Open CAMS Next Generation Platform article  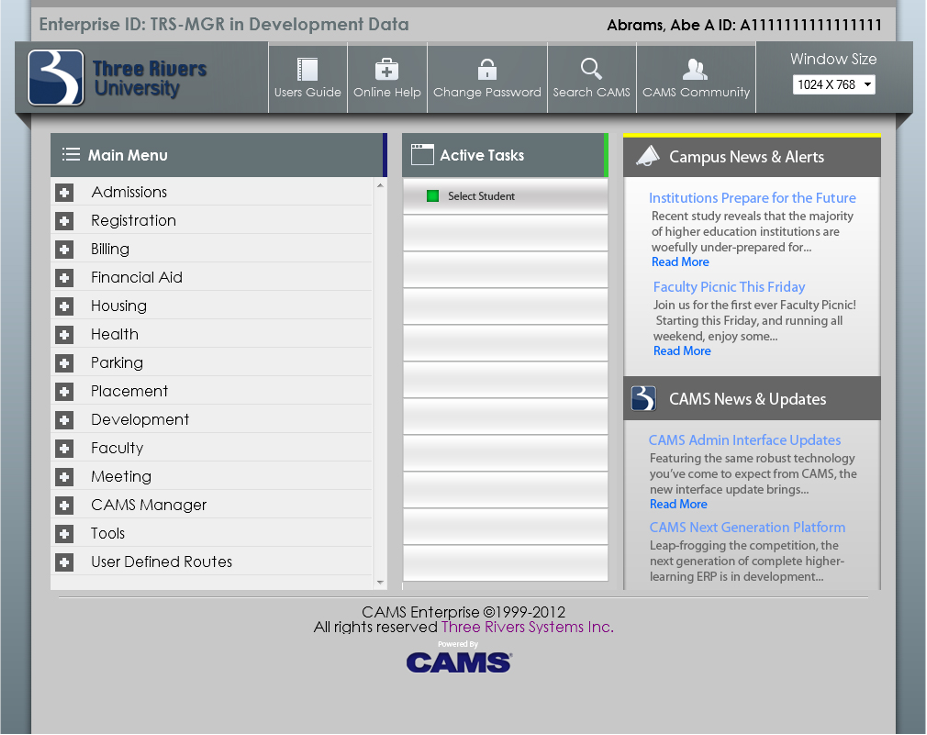coord(747,527)
